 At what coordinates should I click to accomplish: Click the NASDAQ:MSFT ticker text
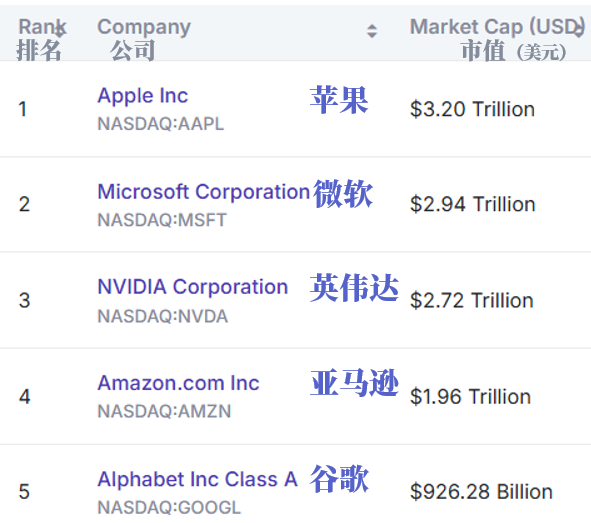click(162, 220)
